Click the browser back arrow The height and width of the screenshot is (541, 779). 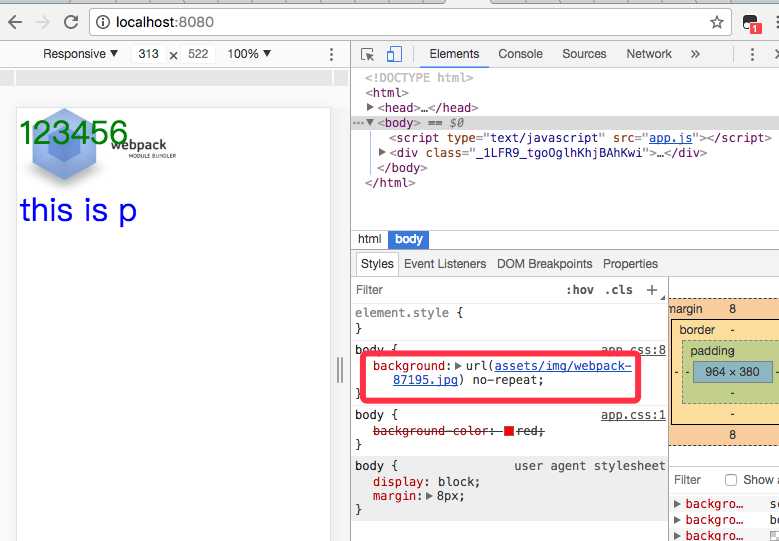tap(15, 22)
